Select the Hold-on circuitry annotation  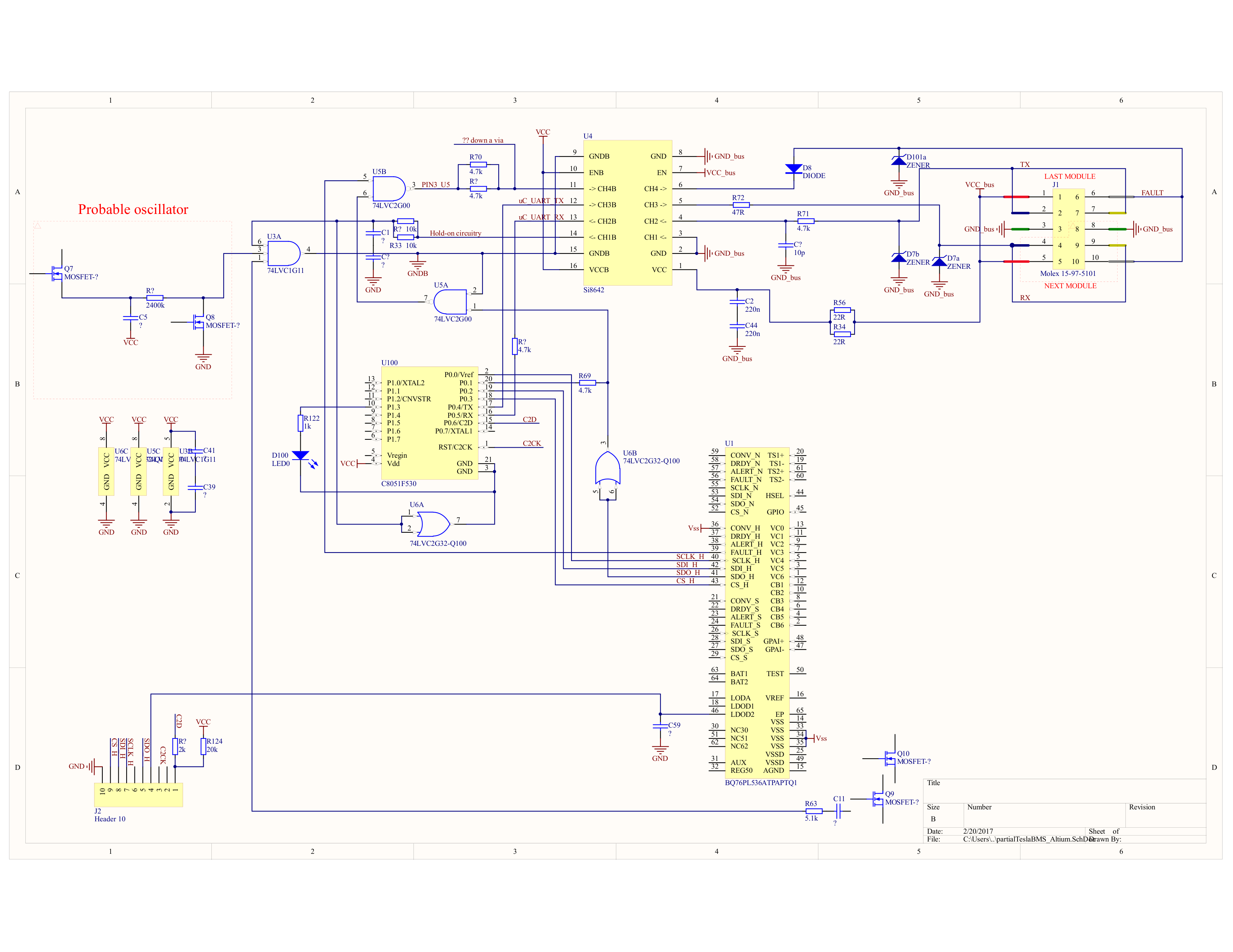click(x=456, y=233)
